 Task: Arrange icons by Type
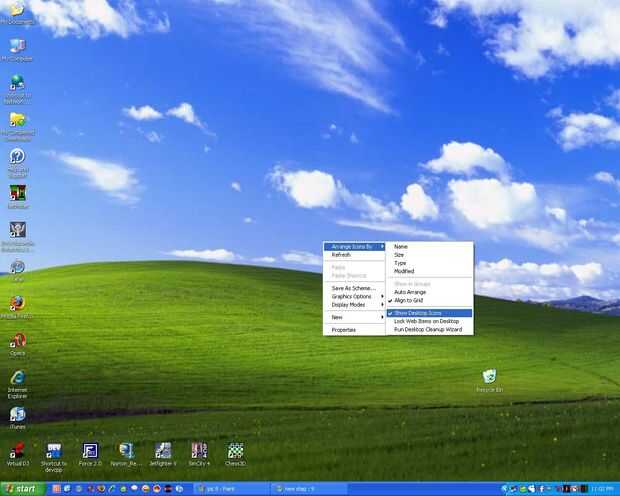click(x=429, y=263)
